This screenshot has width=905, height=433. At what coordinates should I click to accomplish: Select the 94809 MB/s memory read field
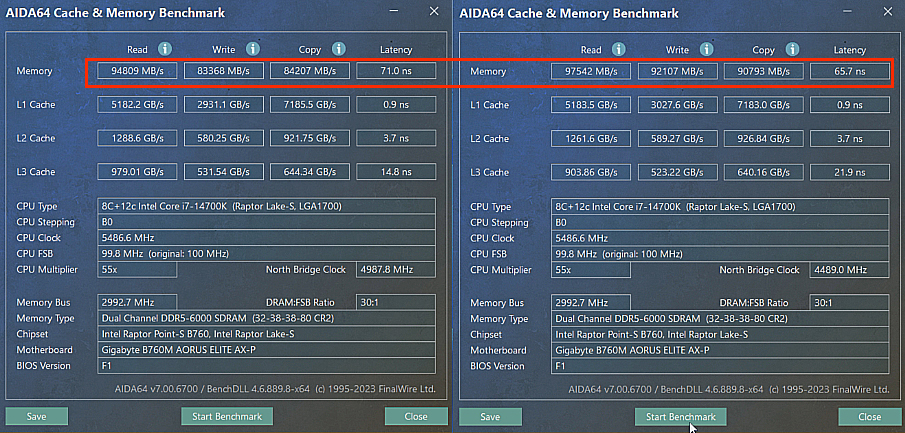pyautogui.click(x=138, y=71)
